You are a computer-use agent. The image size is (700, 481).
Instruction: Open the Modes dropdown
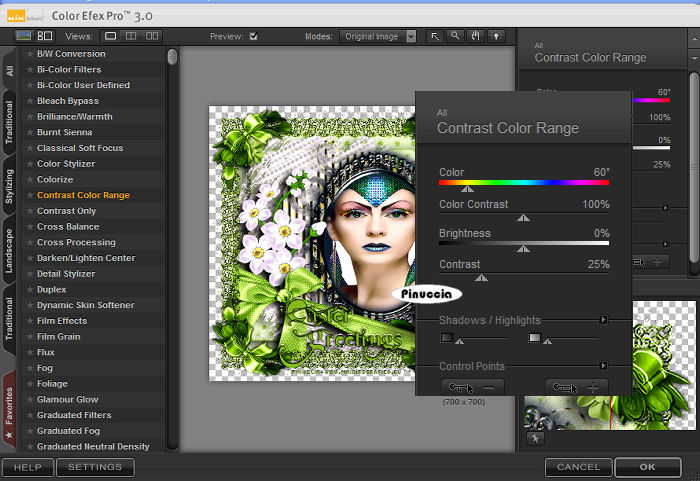coord(377,37)
